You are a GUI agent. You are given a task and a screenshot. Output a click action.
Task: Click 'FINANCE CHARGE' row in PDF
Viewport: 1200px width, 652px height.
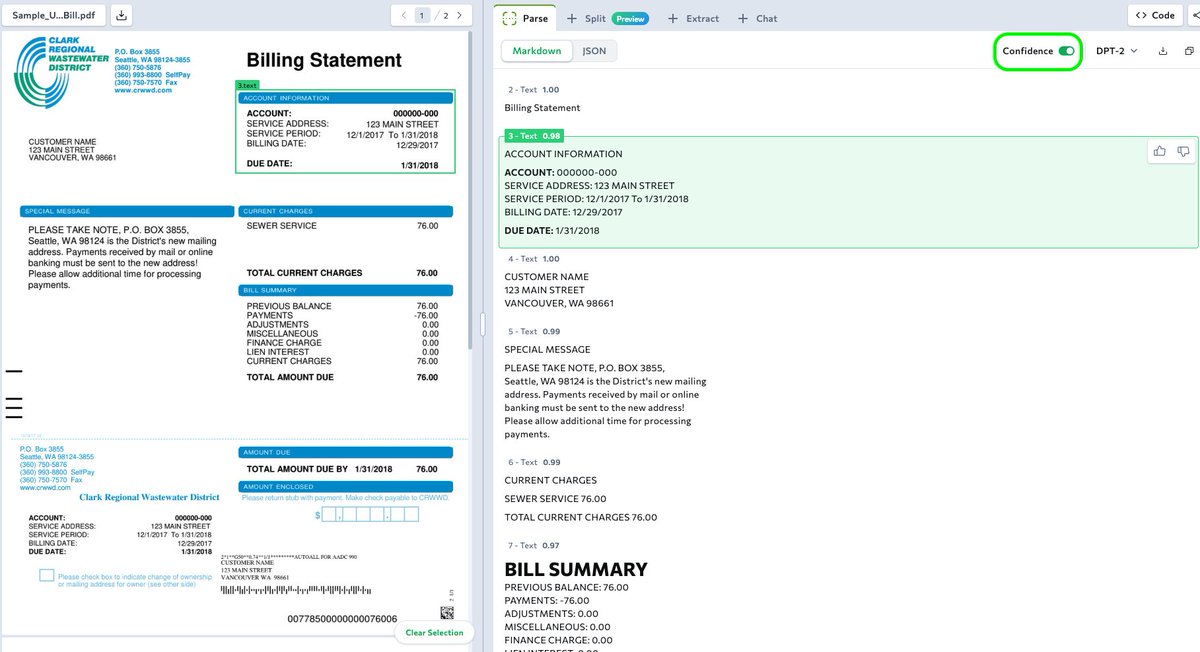point(342,343)
